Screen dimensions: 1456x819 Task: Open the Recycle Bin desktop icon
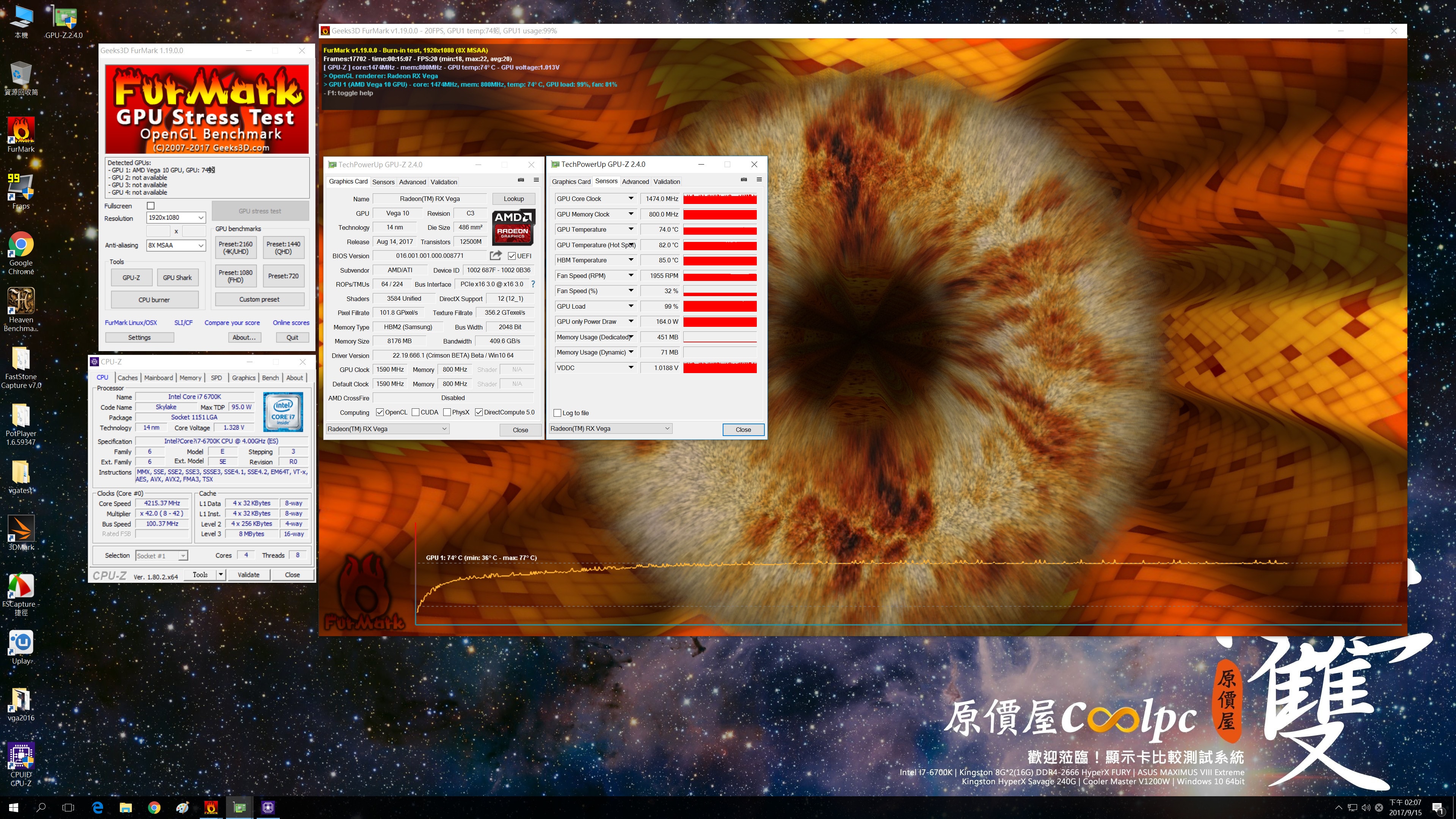[x=21, y=78]
